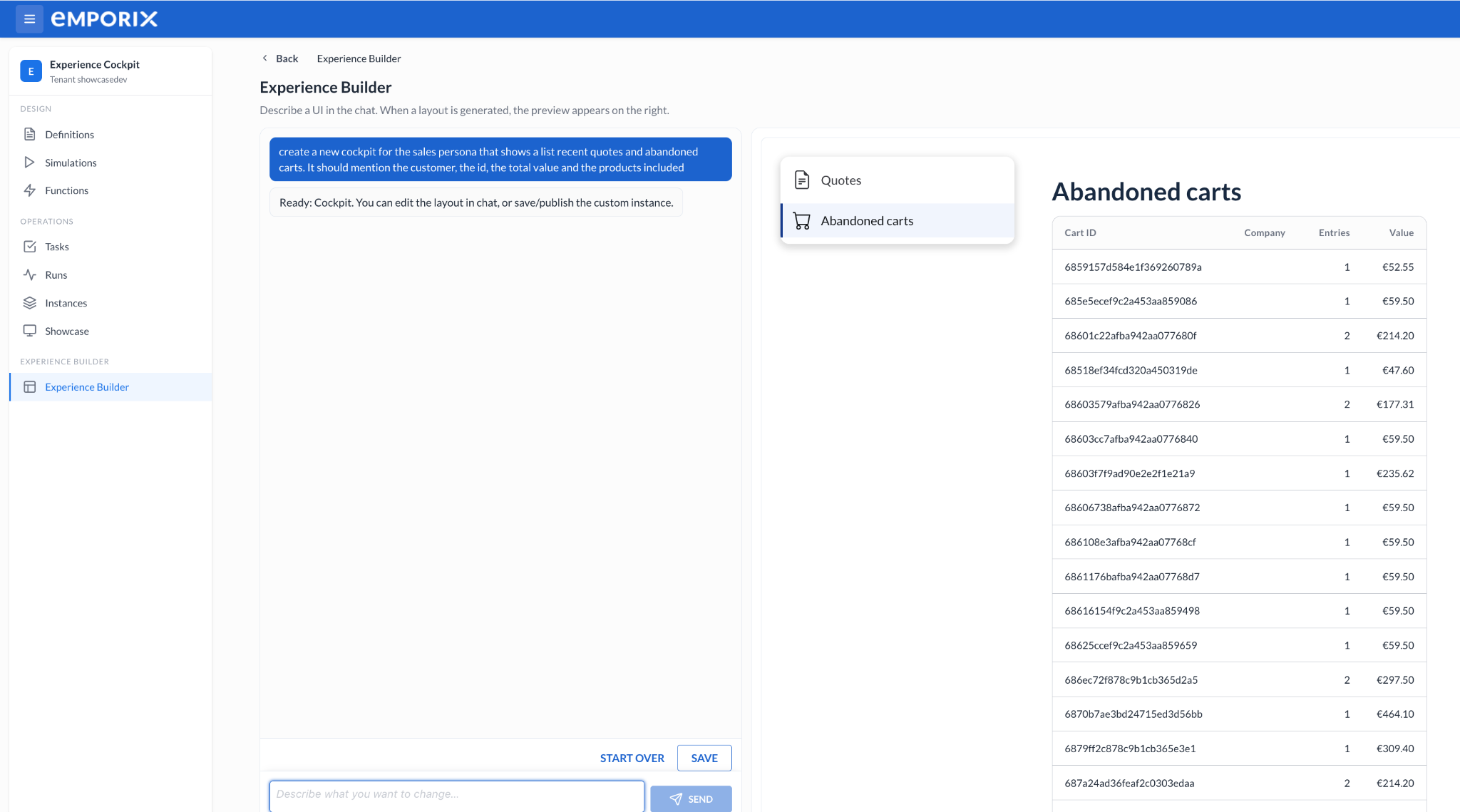Click the Showcase monitor icon

(30, 331)
